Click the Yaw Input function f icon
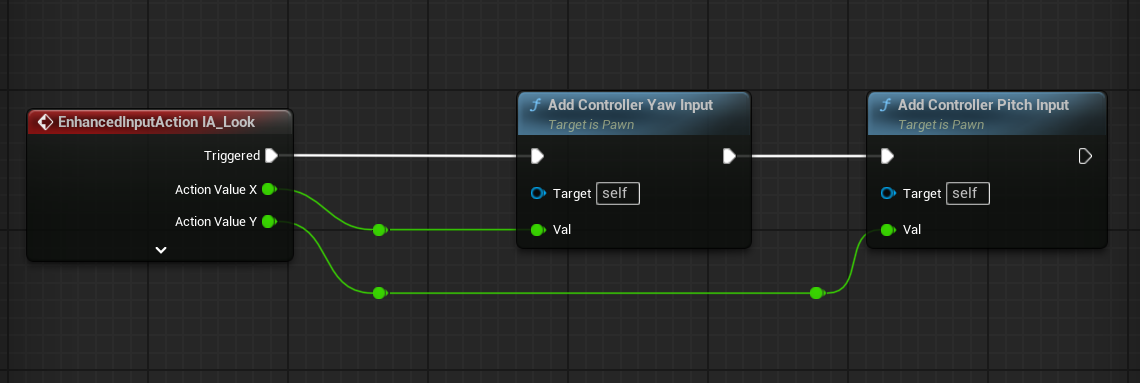 tap(536, 105)
